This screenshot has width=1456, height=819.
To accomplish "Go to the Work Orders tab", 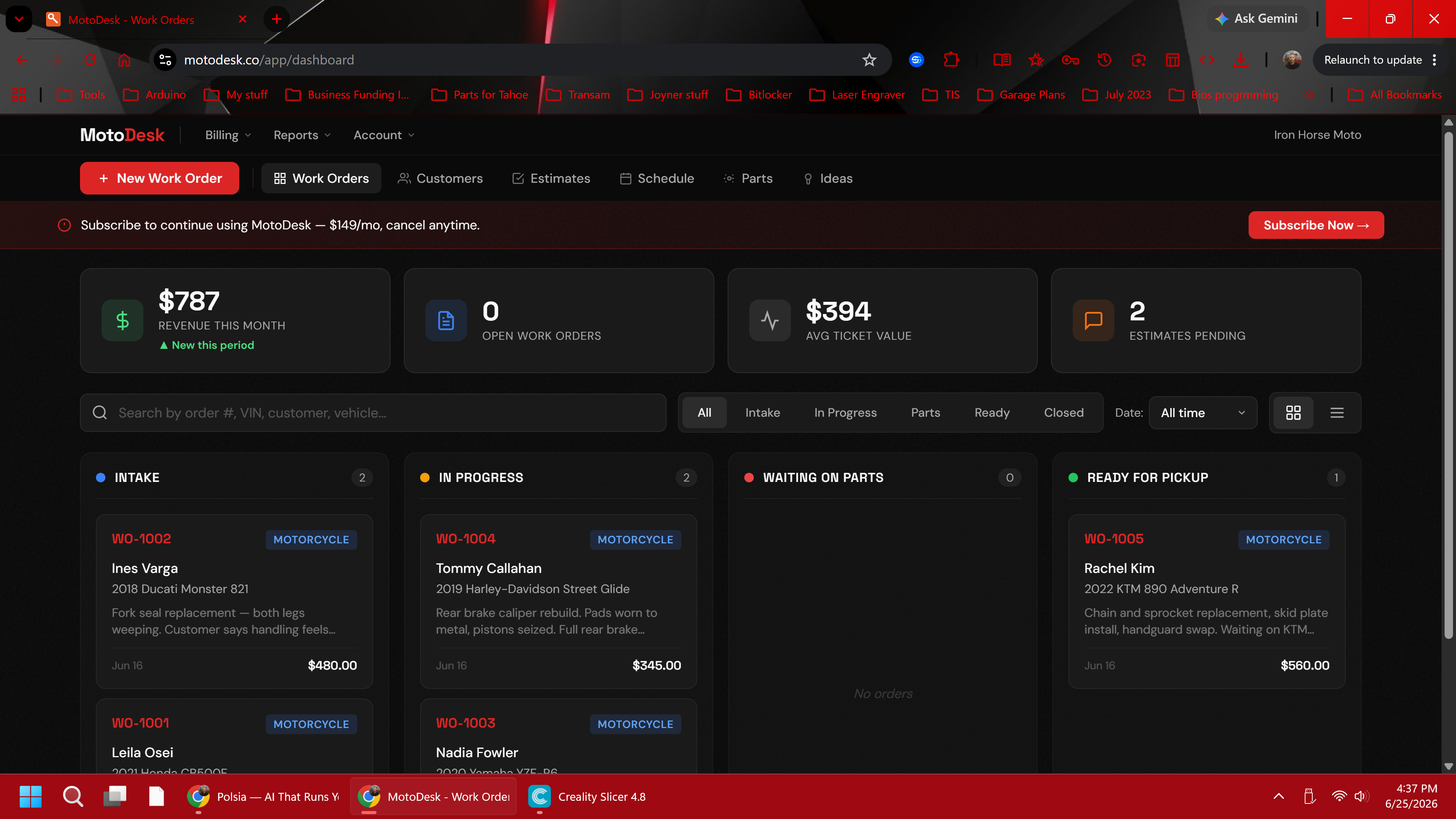I will click(321, 178).
